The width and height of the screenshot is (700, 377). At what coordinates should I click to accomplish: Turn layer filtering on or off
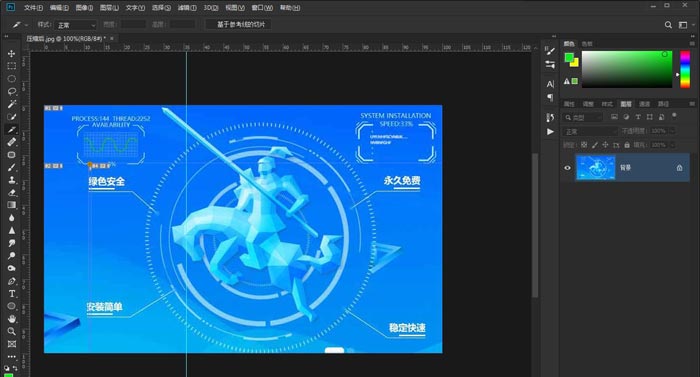click(674, 116)
